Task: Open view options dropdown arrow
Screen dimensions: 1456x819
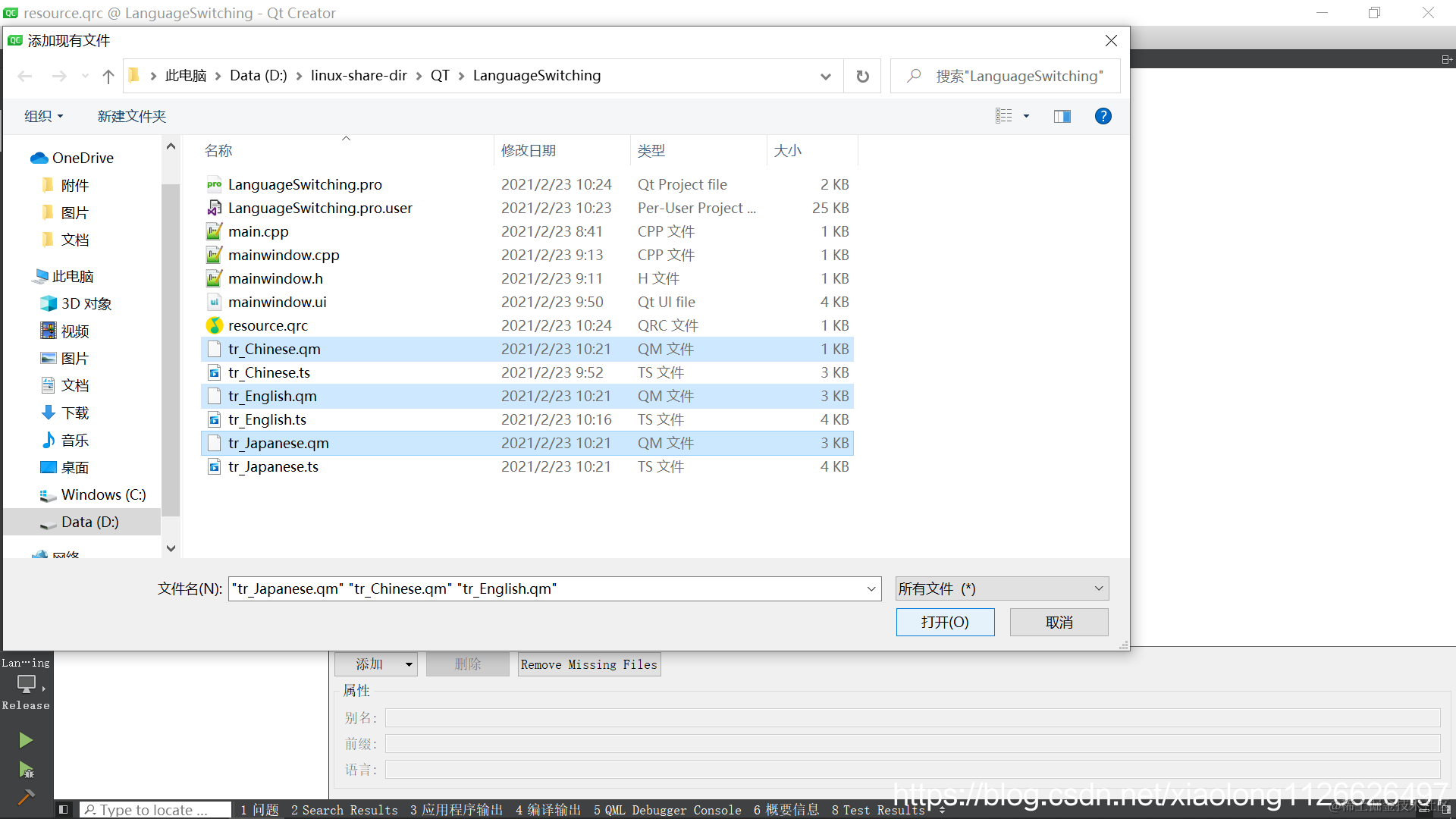Action: click(x=1026, y=116)
